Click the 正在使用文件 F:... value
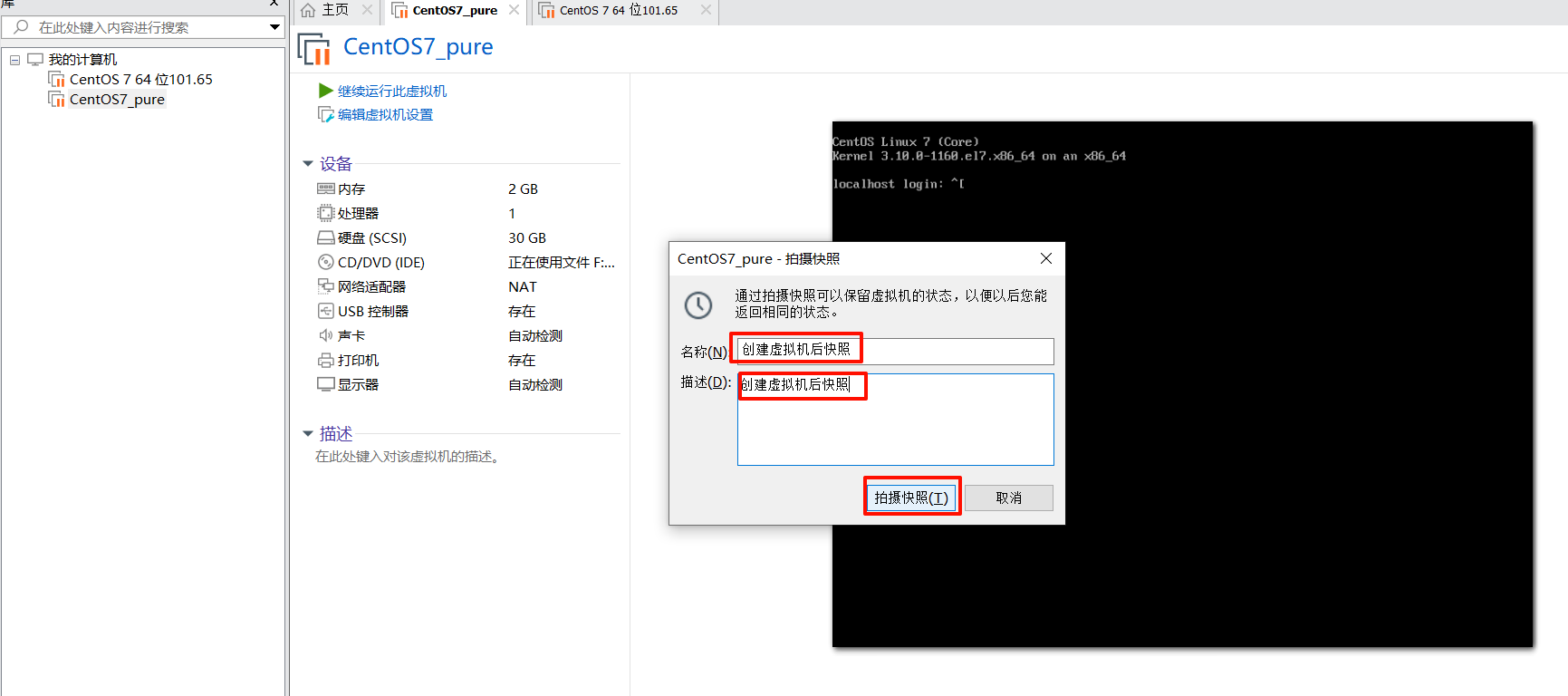Image resolution: width=1568 pixels, height=696 pixels. point(562,262)
